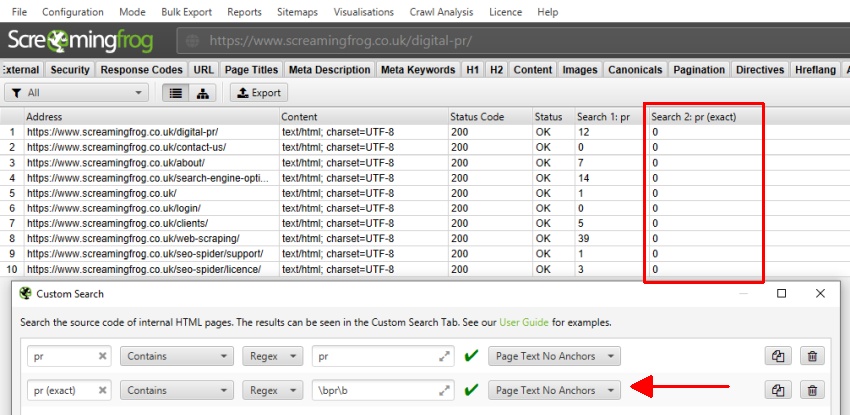
Task: Clear the 'pr (exact)' name field
Action: [102, 390]
